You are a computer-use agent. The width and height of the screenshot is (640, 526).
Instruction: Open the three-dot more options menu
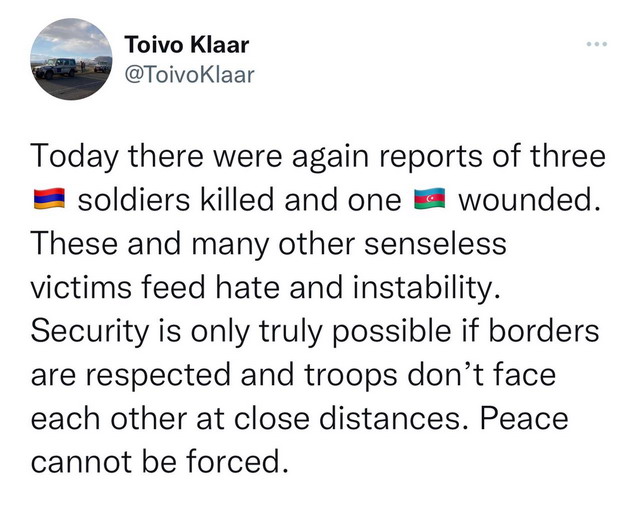click(597, 44)
